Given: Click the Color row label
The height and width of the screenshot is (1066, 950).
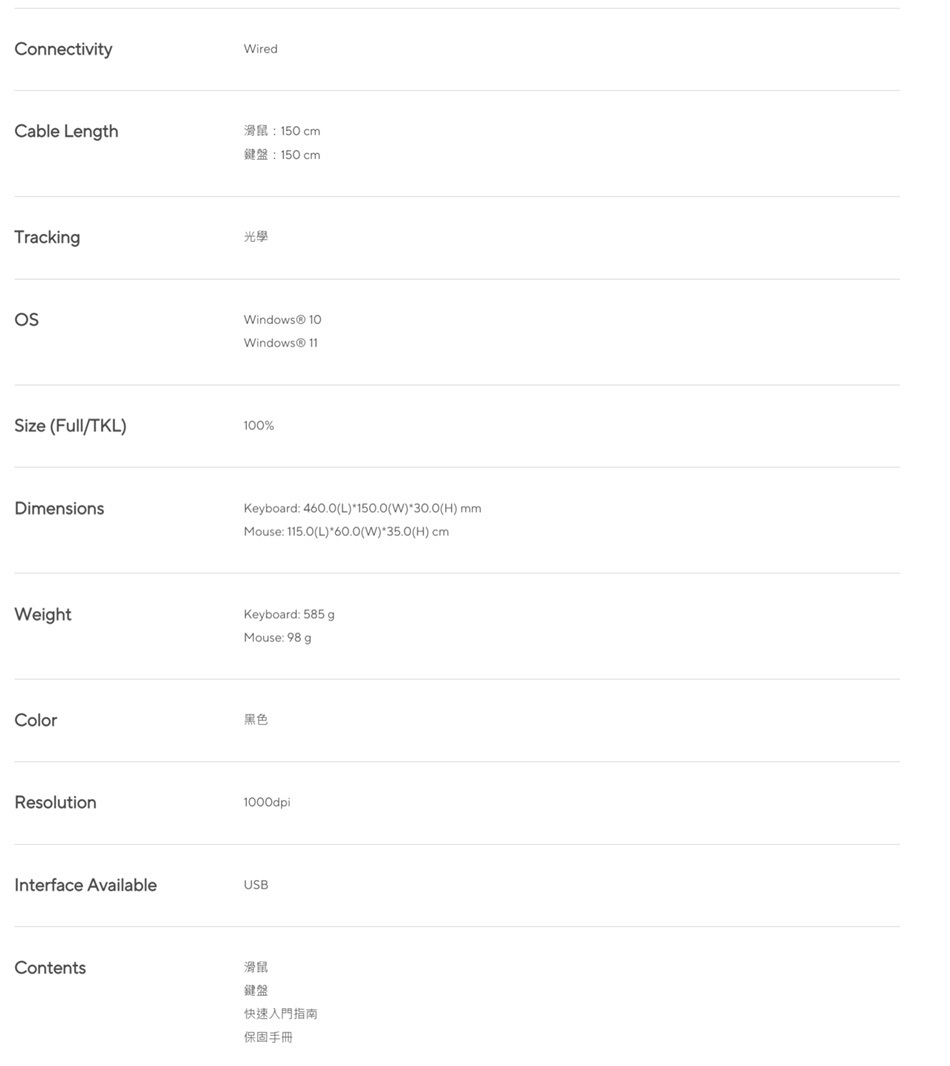Looking at the screenshot, I should (36, 720).
